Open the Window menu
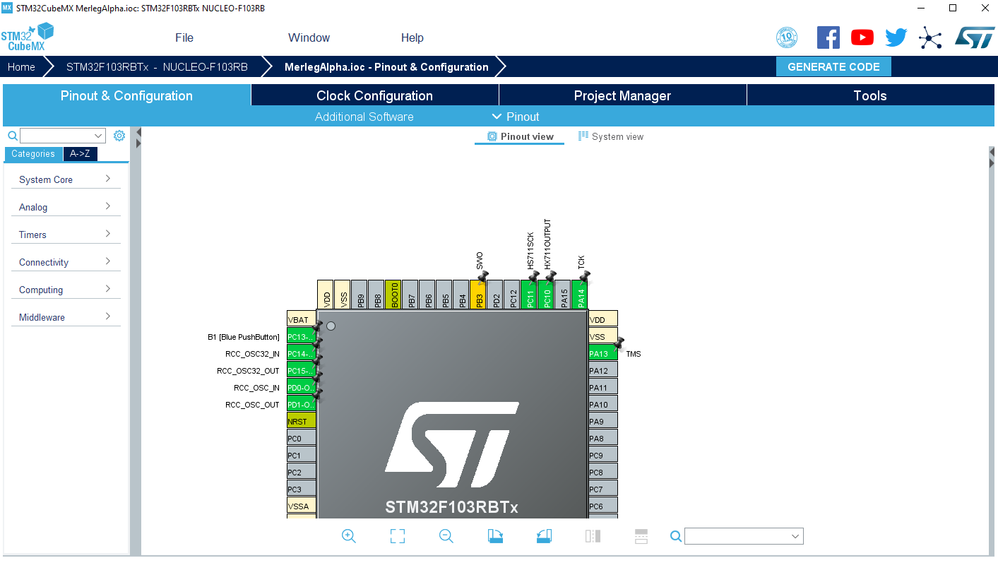The image size is (998, 563). [x=309, y=38]
